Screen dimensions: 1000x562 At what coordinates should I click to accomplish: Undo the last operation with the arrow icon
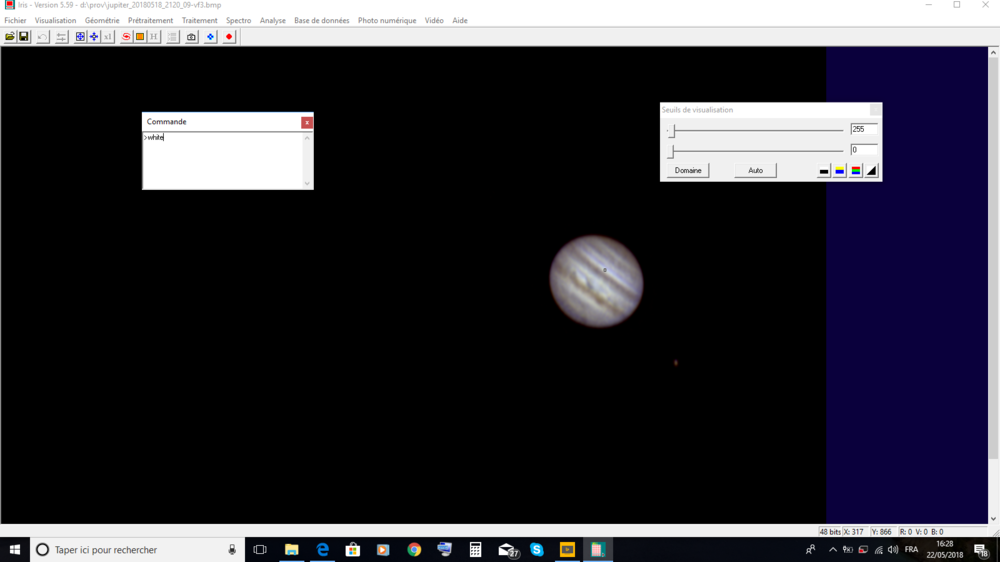coord(42,37)
